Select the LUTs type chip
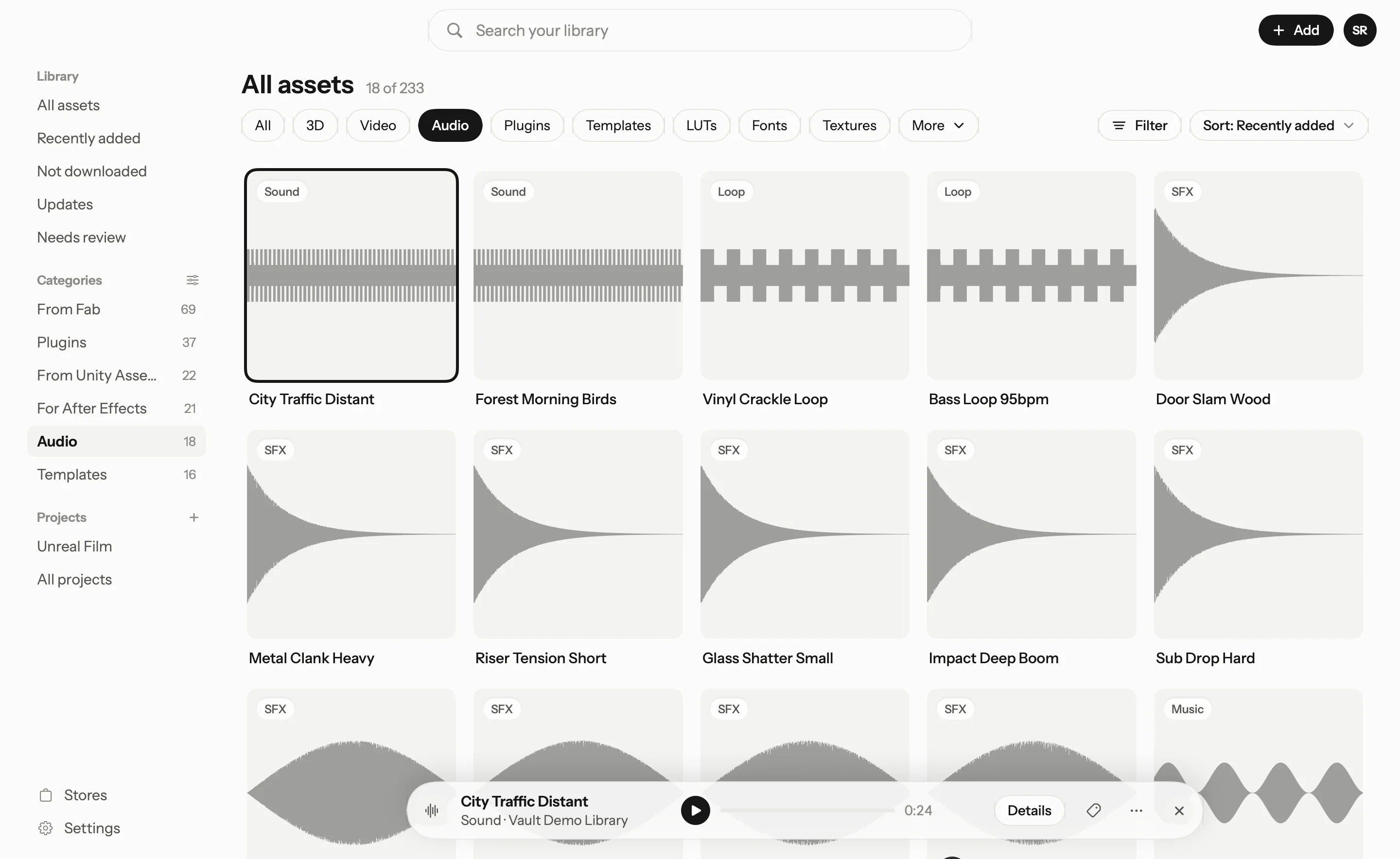Screen dimensions: 1400x859 (701, 125)
